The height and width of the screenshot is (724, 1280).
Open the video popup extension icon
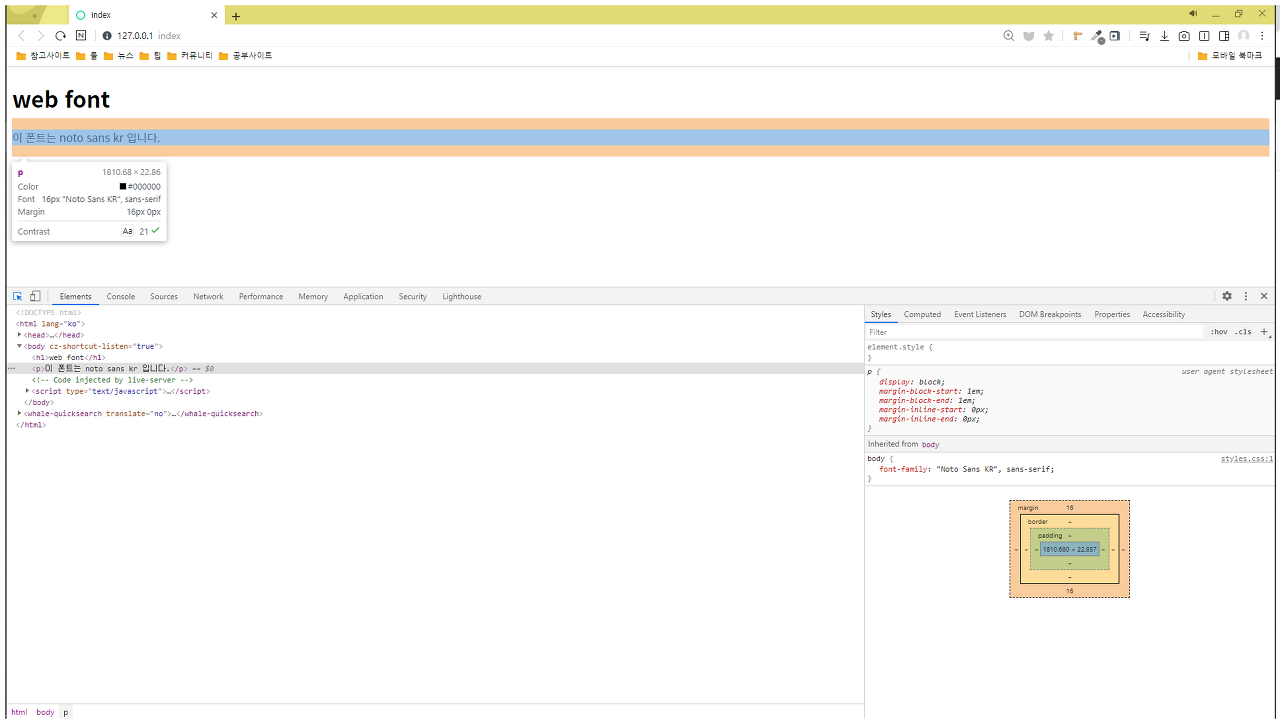(1115, 36)
